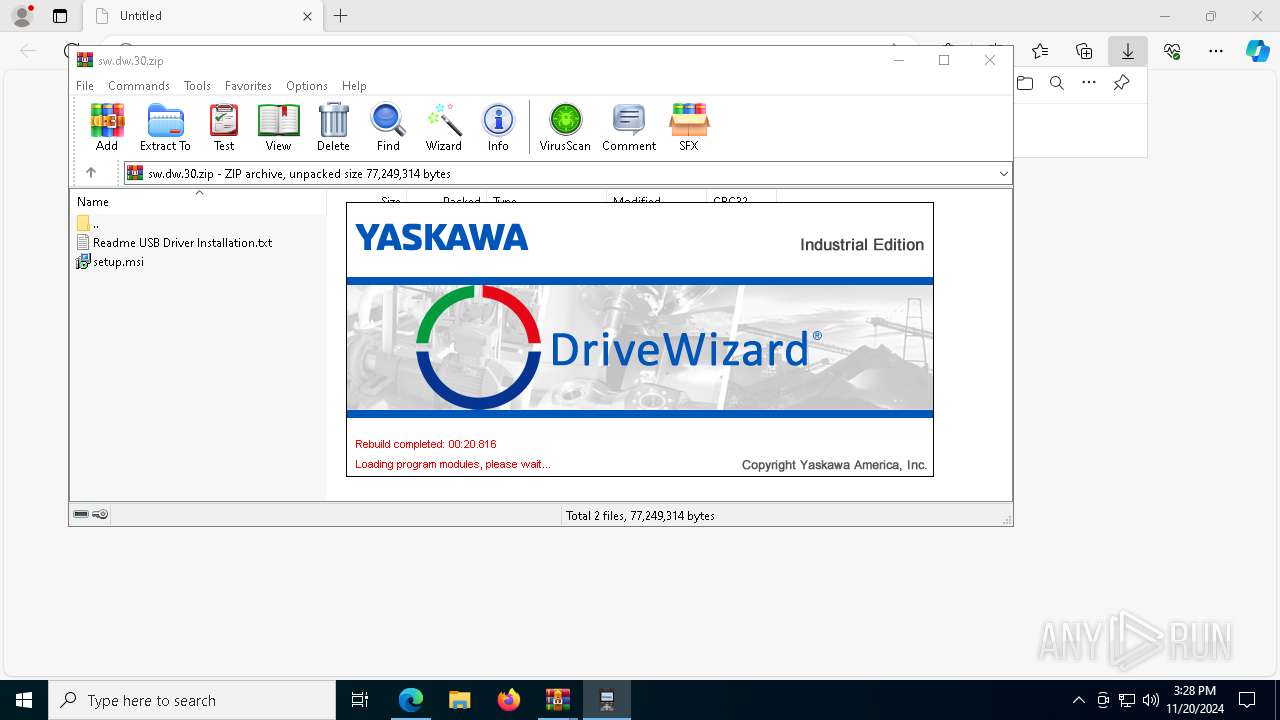Image resolution: width=1280 pixels, height=720 pixels.
Task: Create SFX self-extracting archive
Action: (689, 127)
